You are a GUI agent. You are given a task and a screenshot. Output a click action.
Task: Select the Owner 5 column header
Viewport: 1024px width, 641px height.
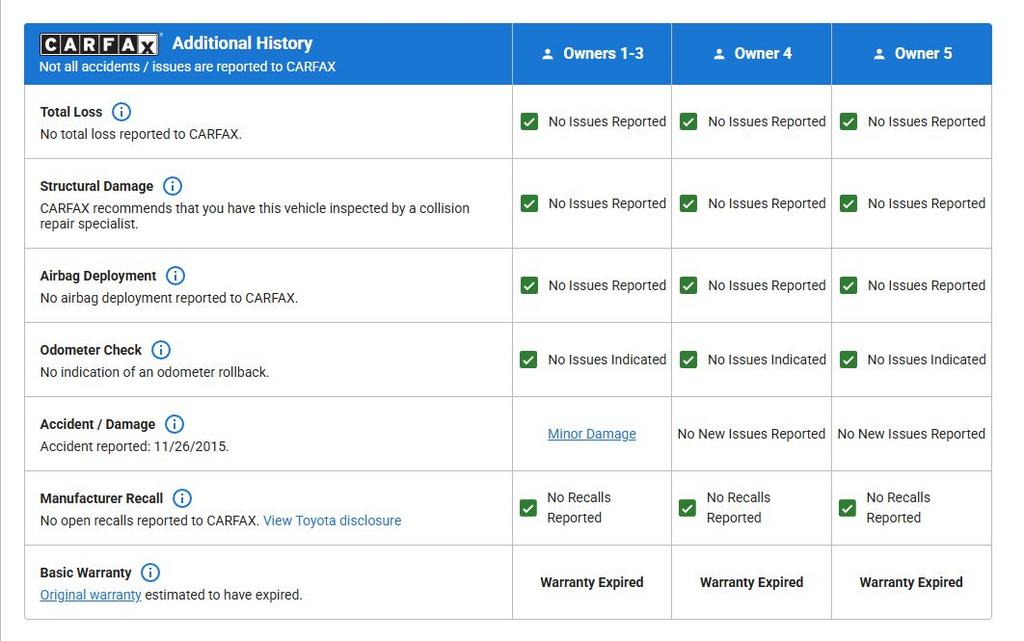(x=912, y=54)
